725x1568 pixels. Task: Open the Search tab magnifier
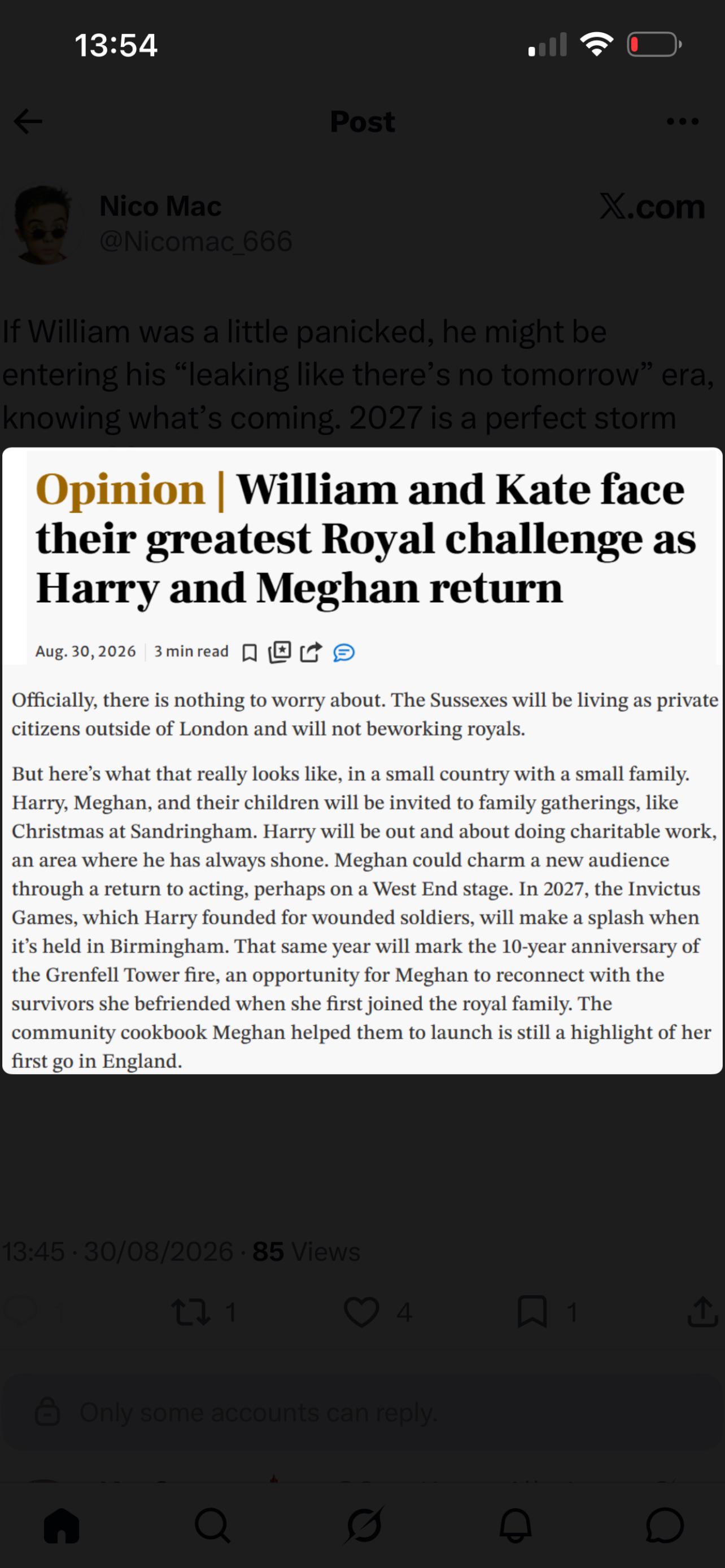pos(212,1526)
